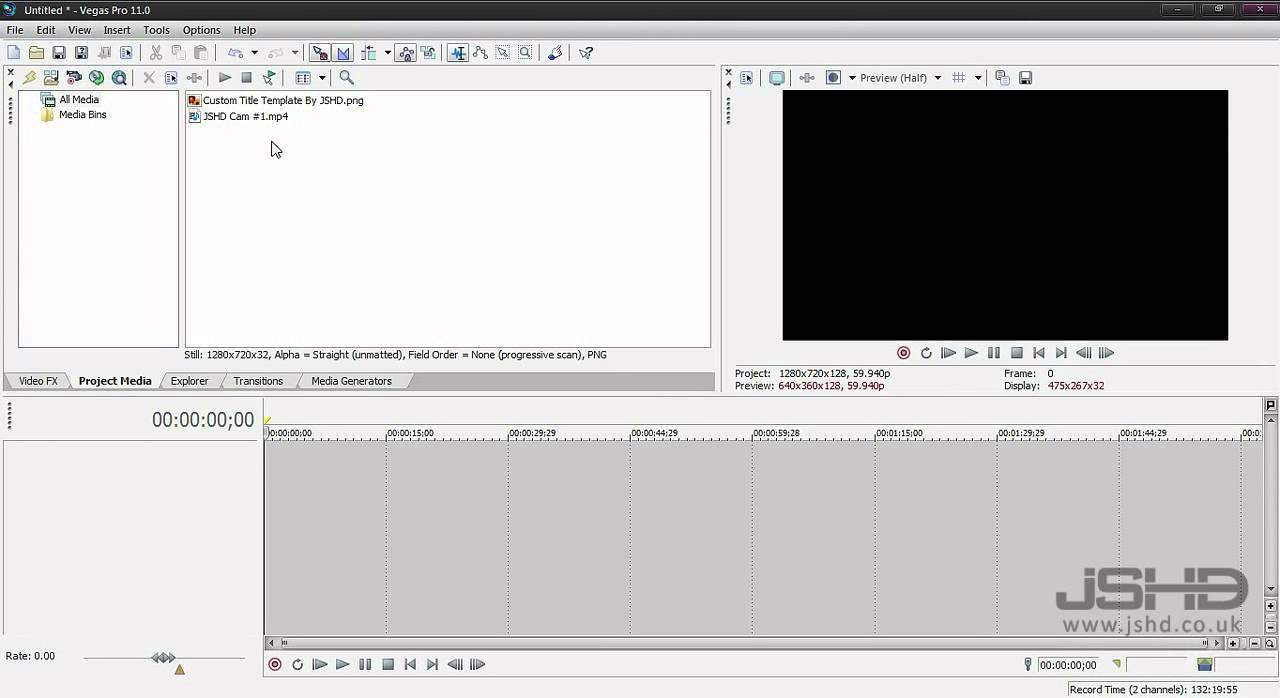1280x698 pixels.
Task: Select the Zoom Edit tool in main toolbar
Action: tap(525, 53)
